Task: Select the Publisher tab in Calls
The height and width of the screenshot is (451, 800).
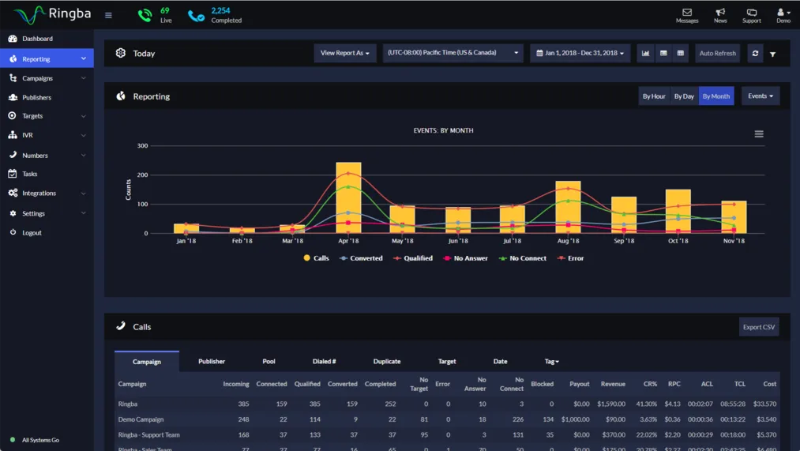Action: click(x=211, y=361)
